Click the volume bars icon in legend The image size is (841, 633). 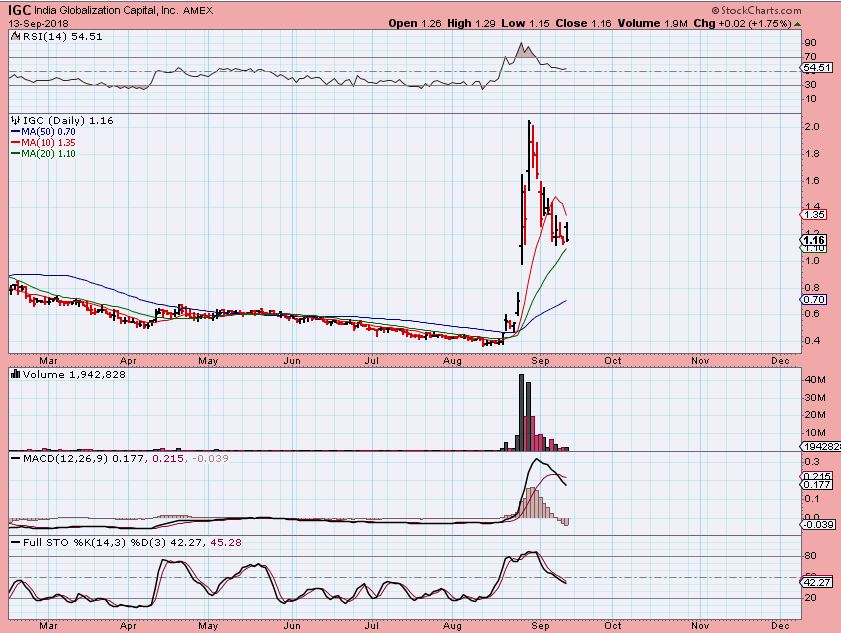pyautogui.click(x=16, y=374)
